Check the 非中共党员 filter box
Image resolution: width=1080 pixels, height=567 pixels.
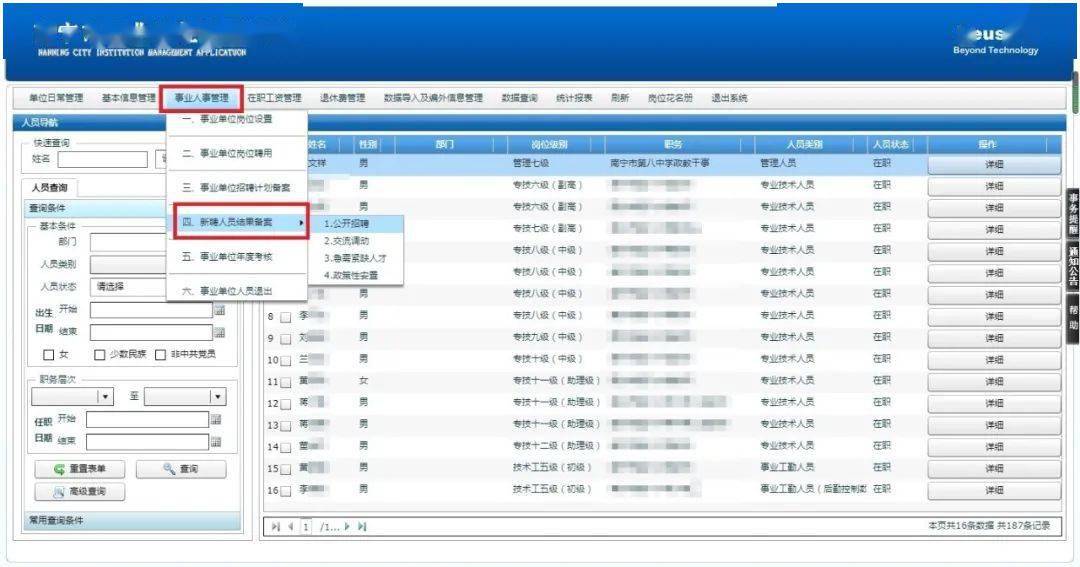[x=159, y=355]
